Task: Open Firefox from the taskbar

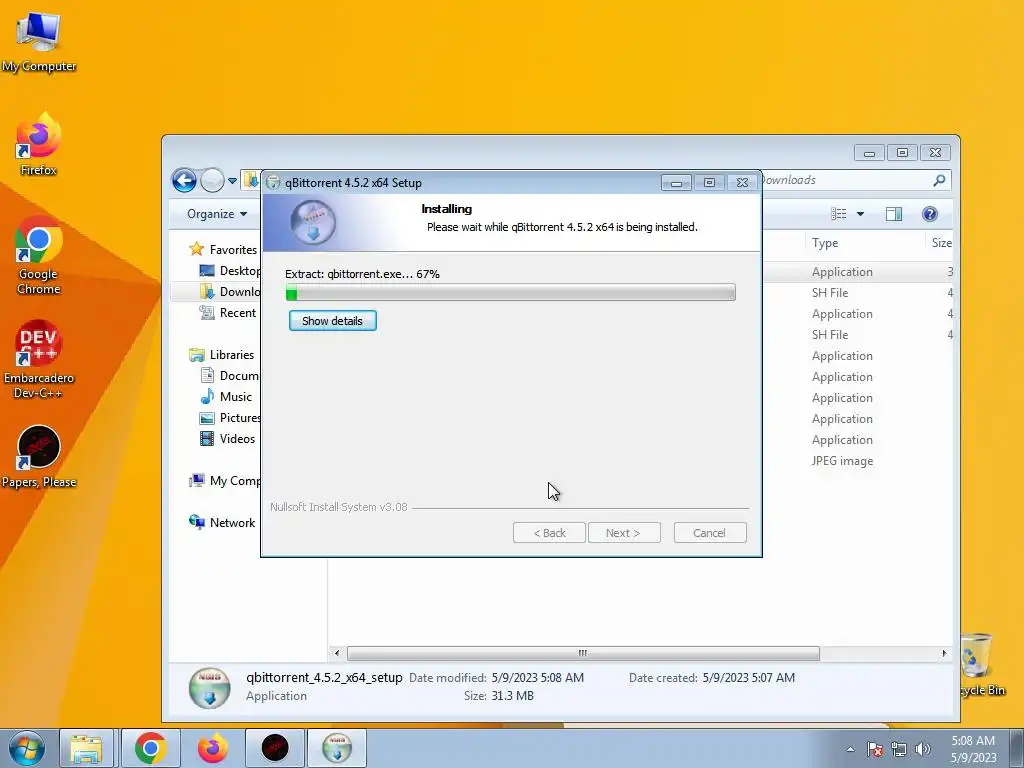Action: [212, 748]
